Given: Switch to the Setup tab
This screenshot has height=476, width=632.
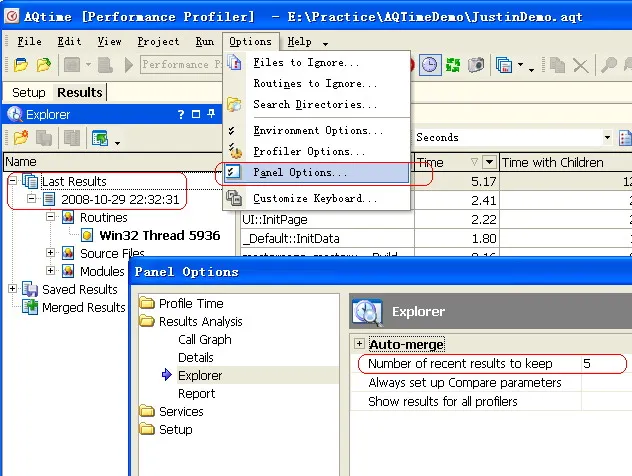Looking at the screenshot, I should pyautogui.click(x=29, y=92).
